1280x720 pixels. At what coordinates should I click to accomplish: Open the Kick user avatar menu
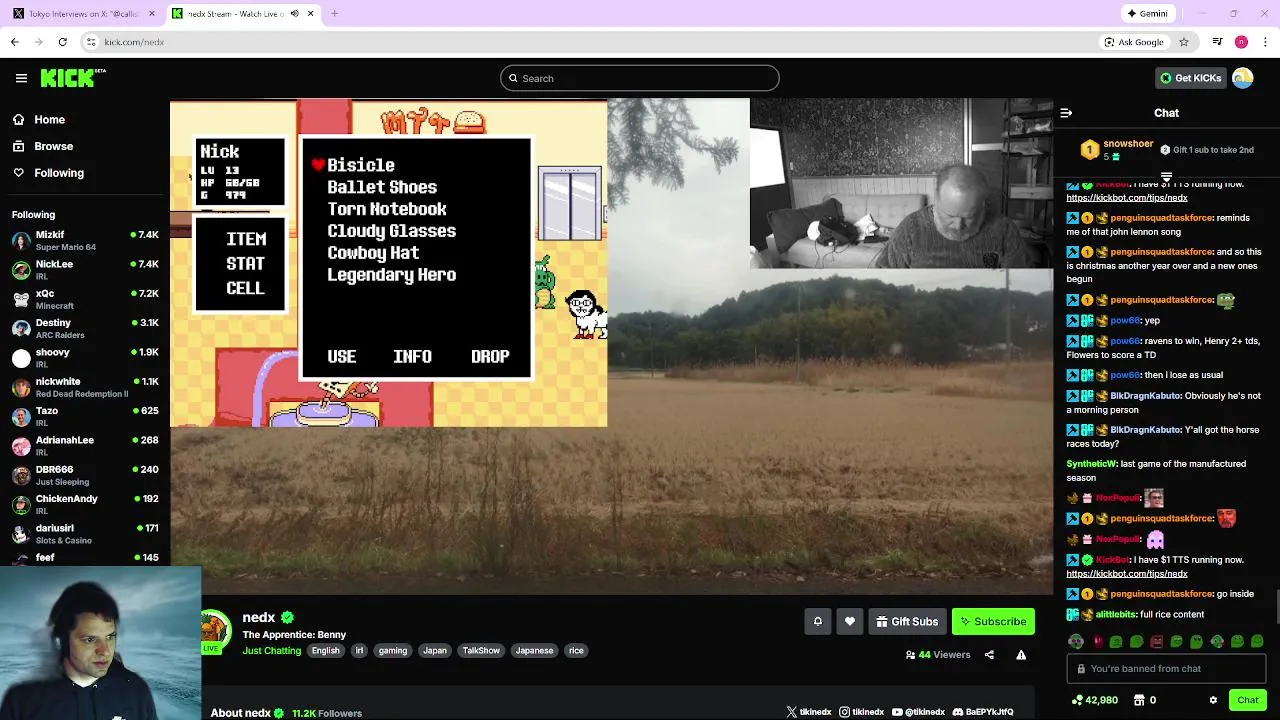tap(1243, 78)
